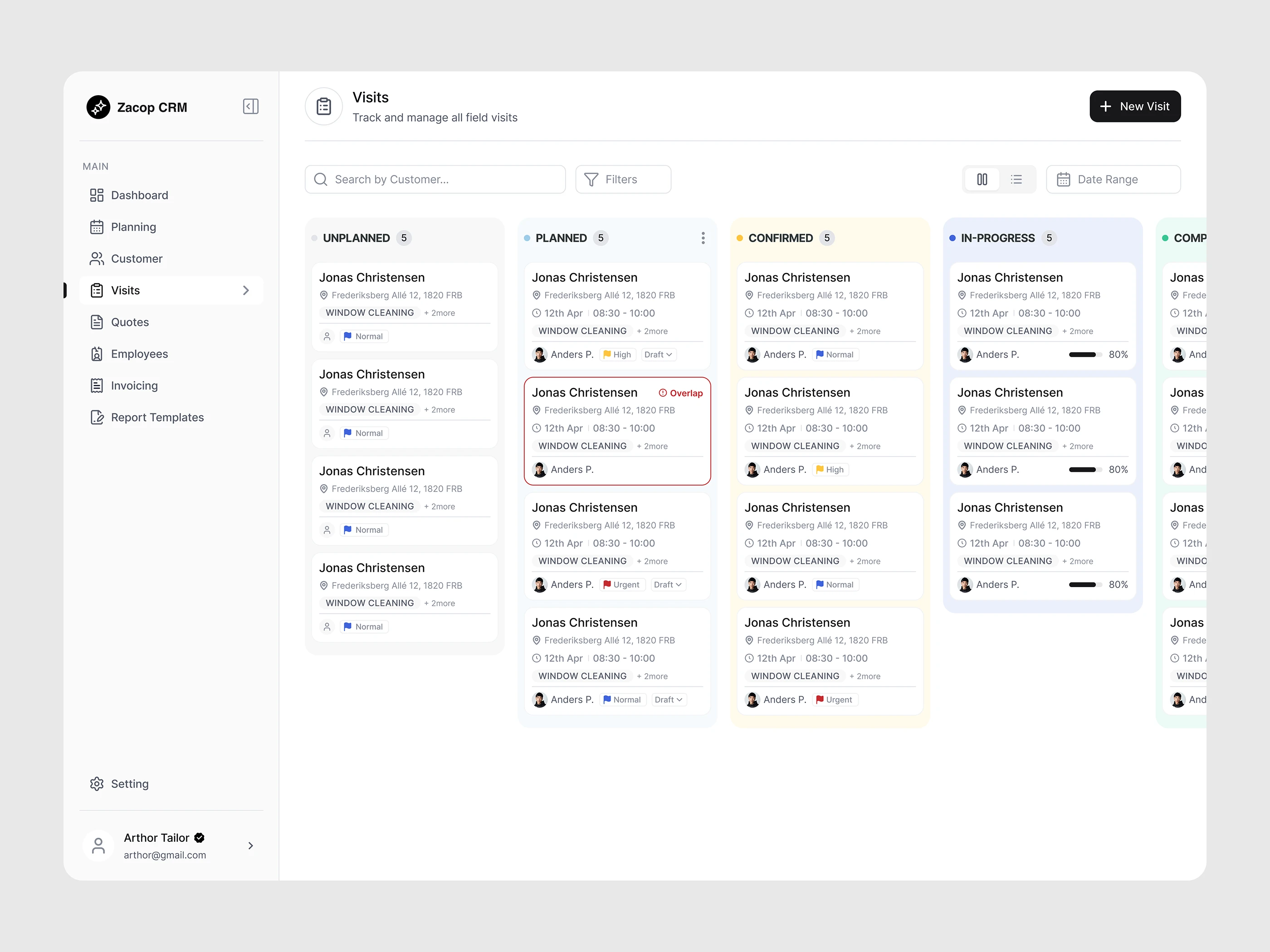Image resolution: width=1270 pixels, height=952 pixels.
Task: Open Planning in sidebar
Action: tap(171, 227)
